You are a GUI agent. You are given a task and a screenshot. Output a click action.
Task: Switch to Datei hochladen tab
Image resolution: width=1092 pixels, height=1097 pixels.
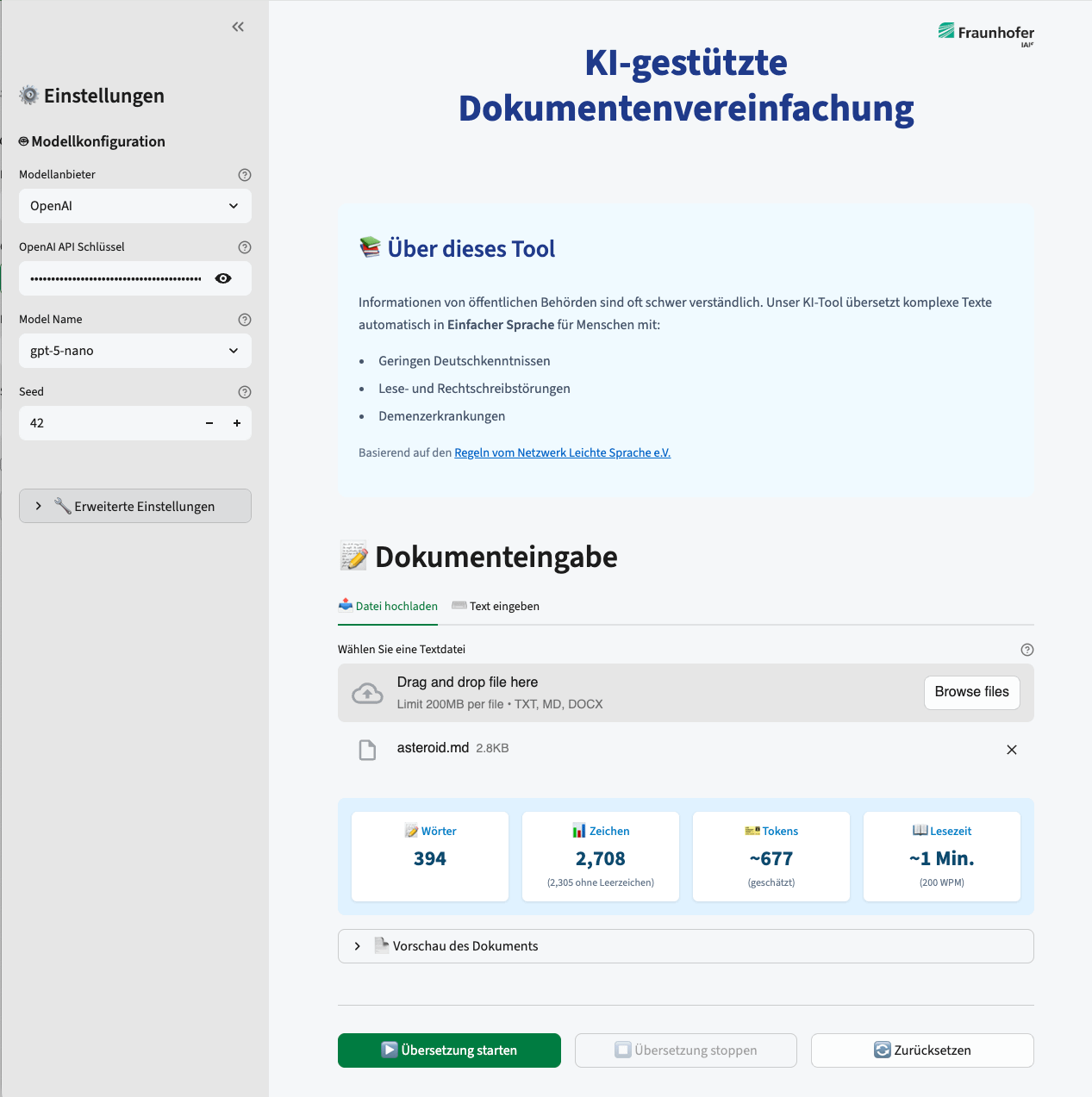388,606
